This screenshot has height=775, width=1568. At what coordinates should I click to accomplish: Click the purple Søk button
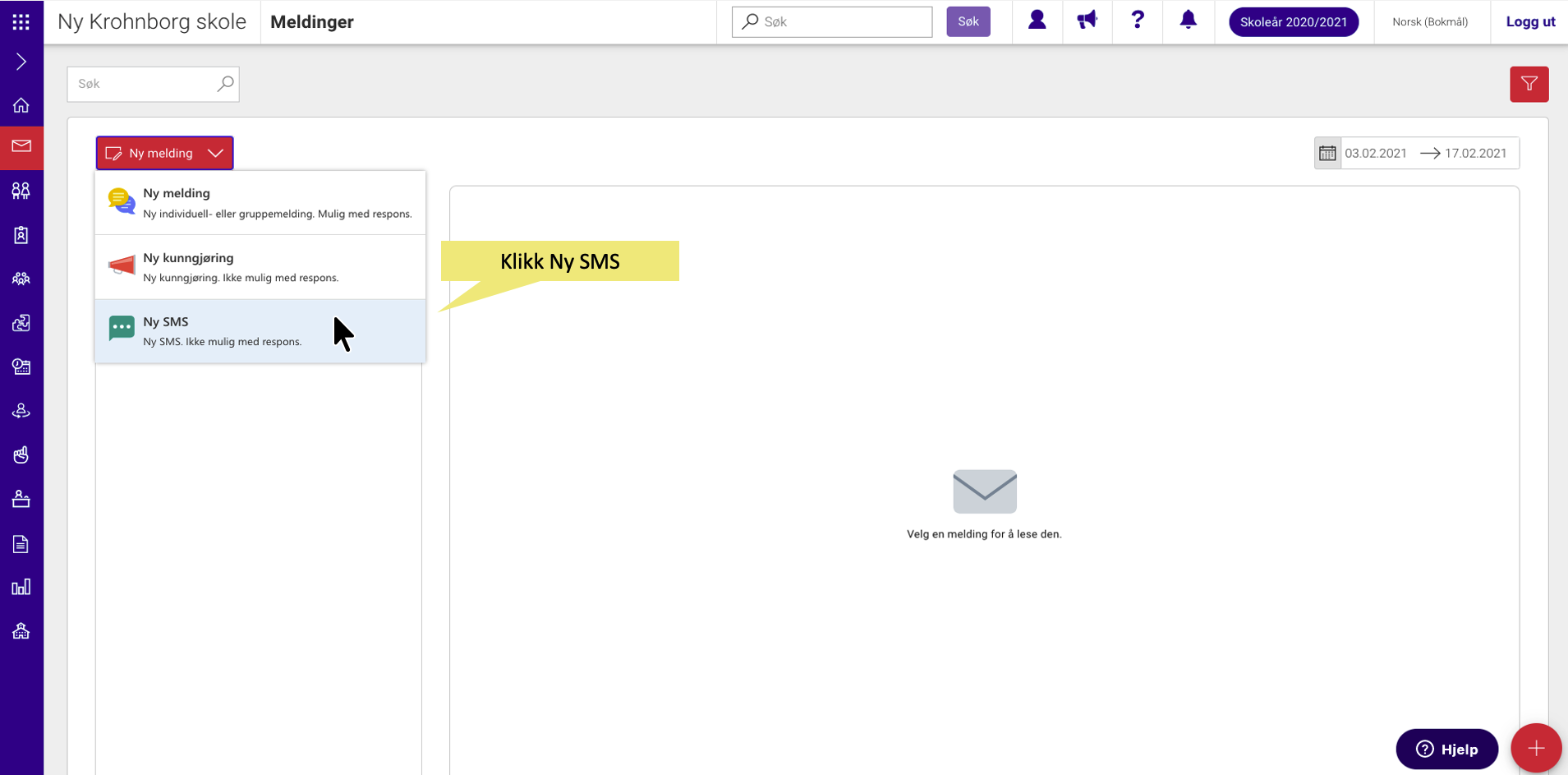point(968,21)
